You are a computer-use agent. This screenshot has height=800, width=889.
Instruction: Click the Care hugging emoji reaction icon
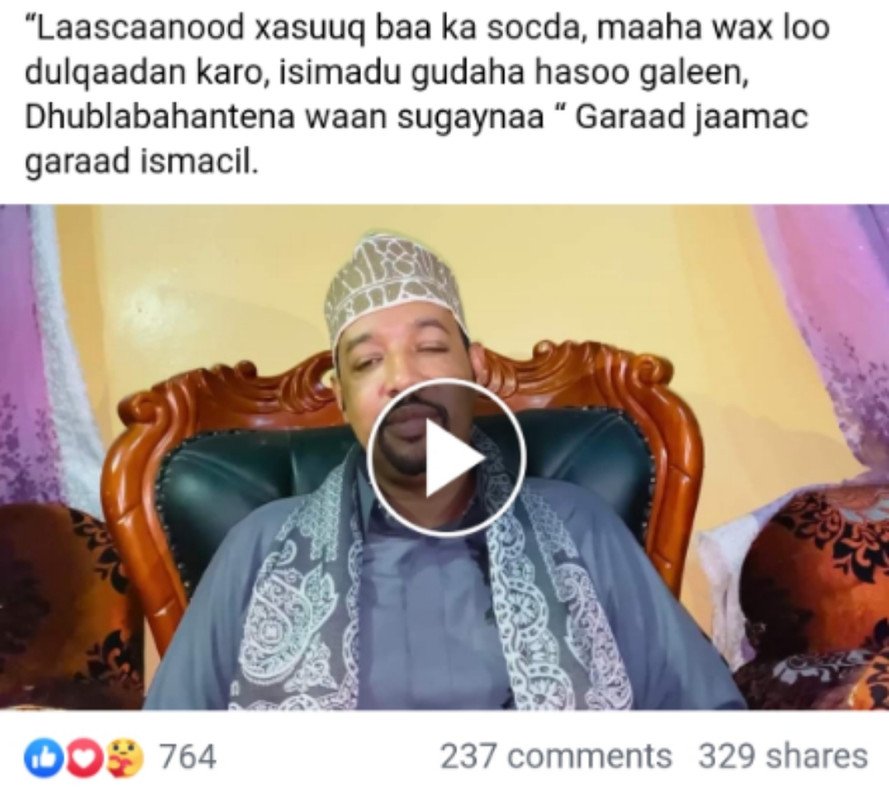pyautogui.click(x=125, y=757)
